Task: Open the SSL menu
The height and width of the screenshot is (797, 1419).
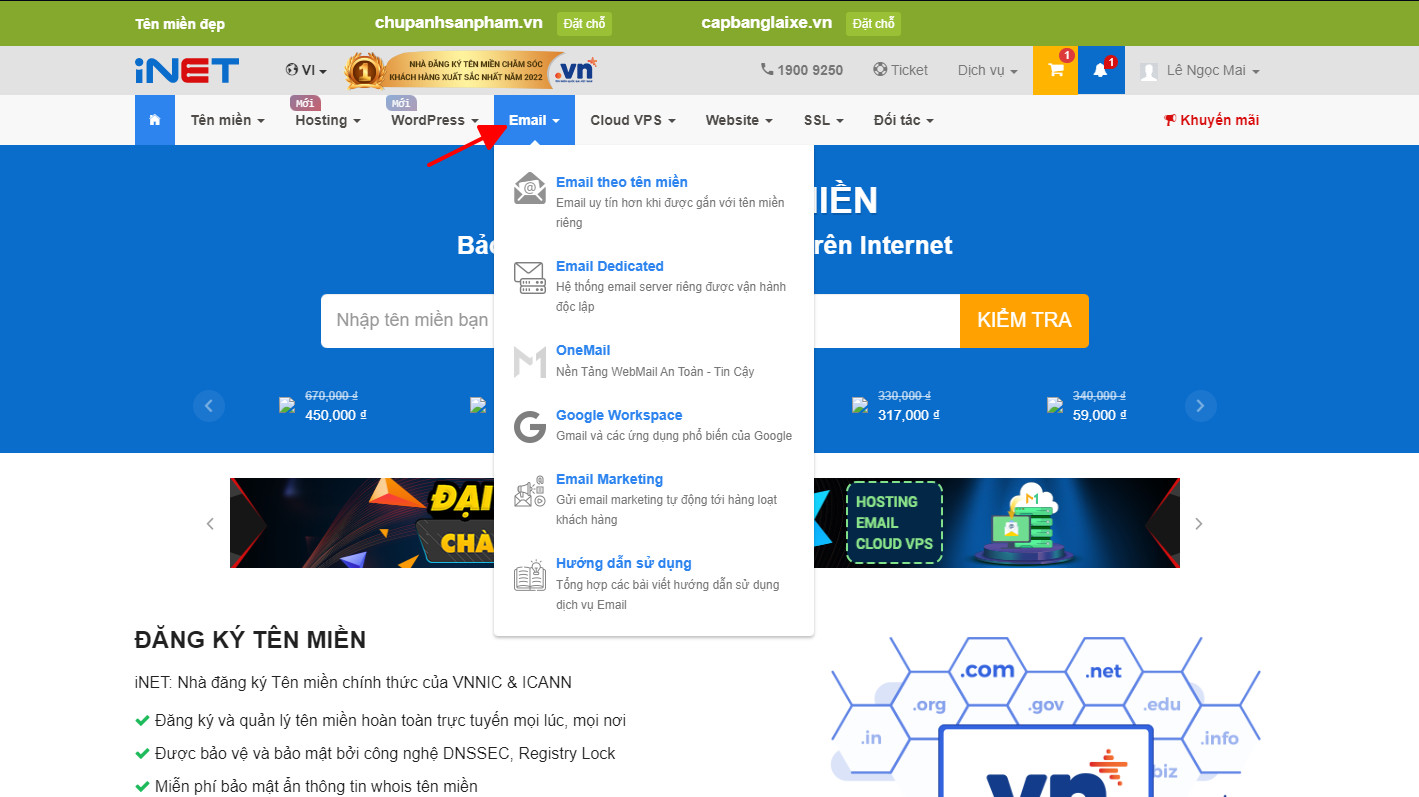Action: click(823, 119)
